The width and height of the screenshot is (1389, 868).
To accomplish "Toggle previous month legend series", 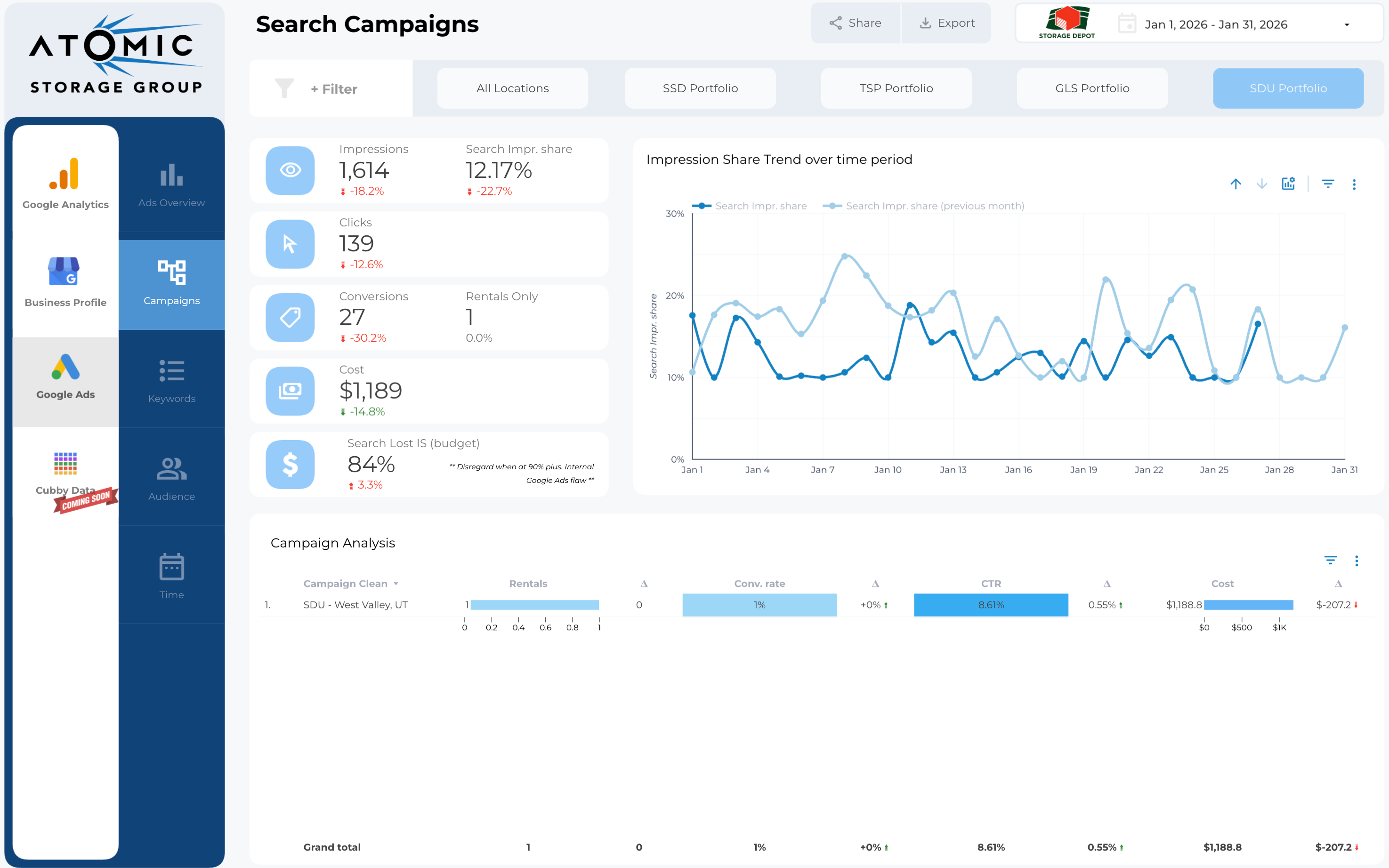I will coord(923,206).
